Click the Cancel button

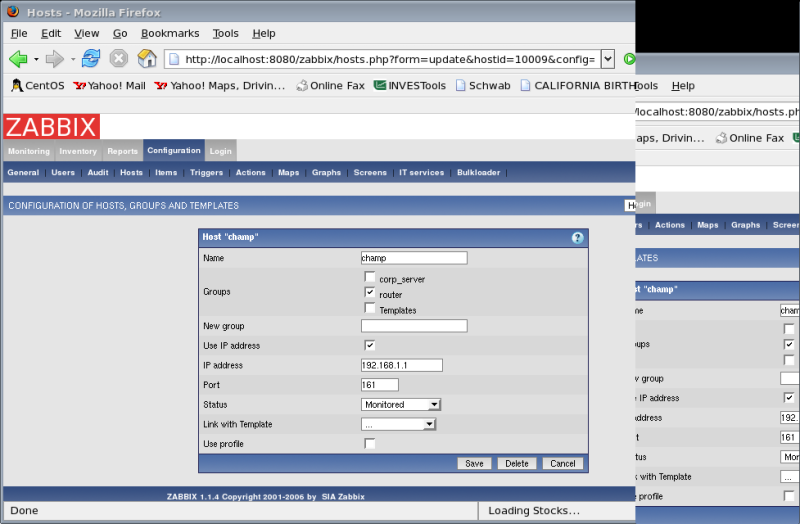(563, 463)
